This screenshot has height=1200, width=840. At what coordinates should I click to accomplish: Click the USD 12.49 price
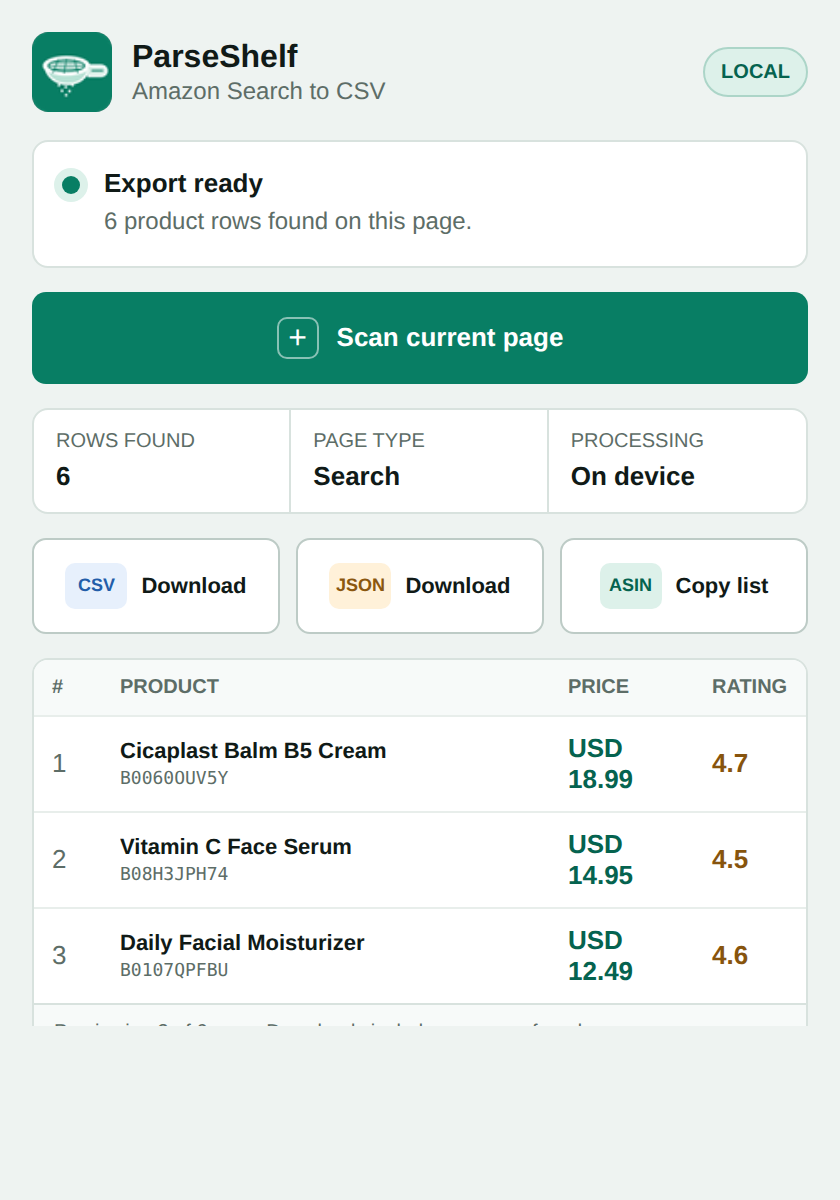click(x=600, y=956)
